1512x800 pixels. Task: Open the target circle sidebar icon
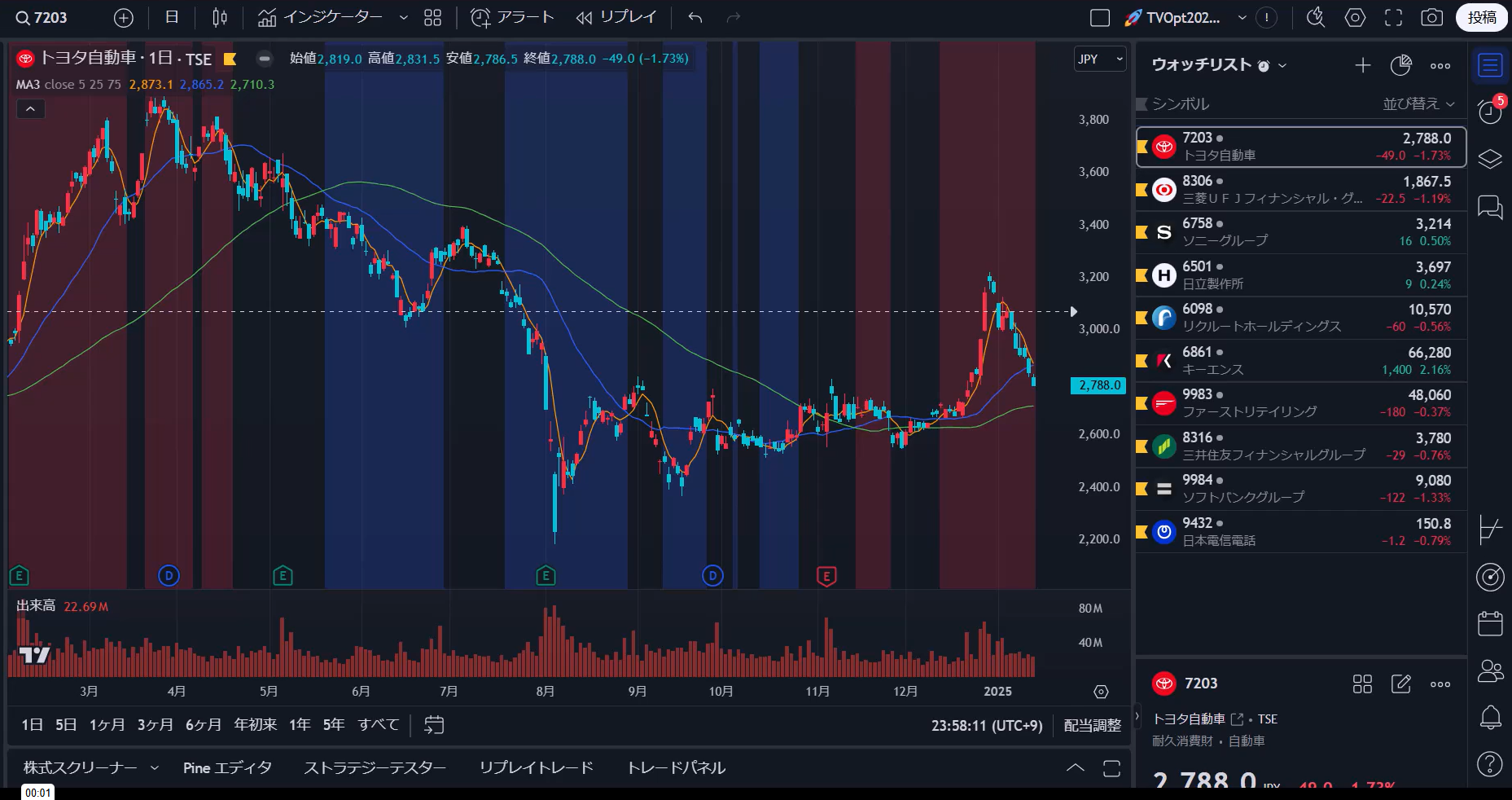[1490, 577]
